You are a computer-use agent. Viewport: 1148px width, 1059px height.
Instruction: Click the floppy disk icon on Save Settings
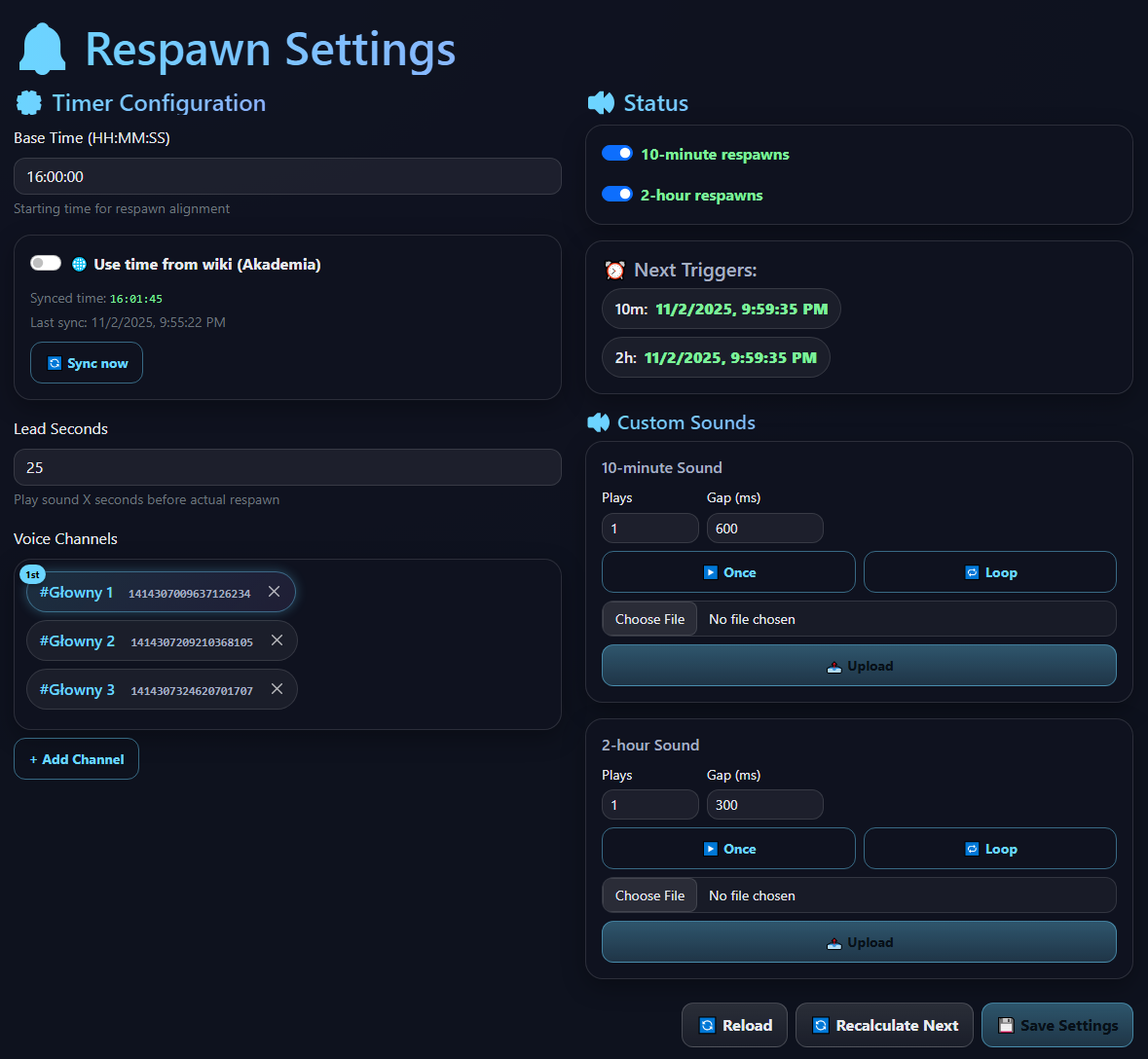(1005, 1025)
